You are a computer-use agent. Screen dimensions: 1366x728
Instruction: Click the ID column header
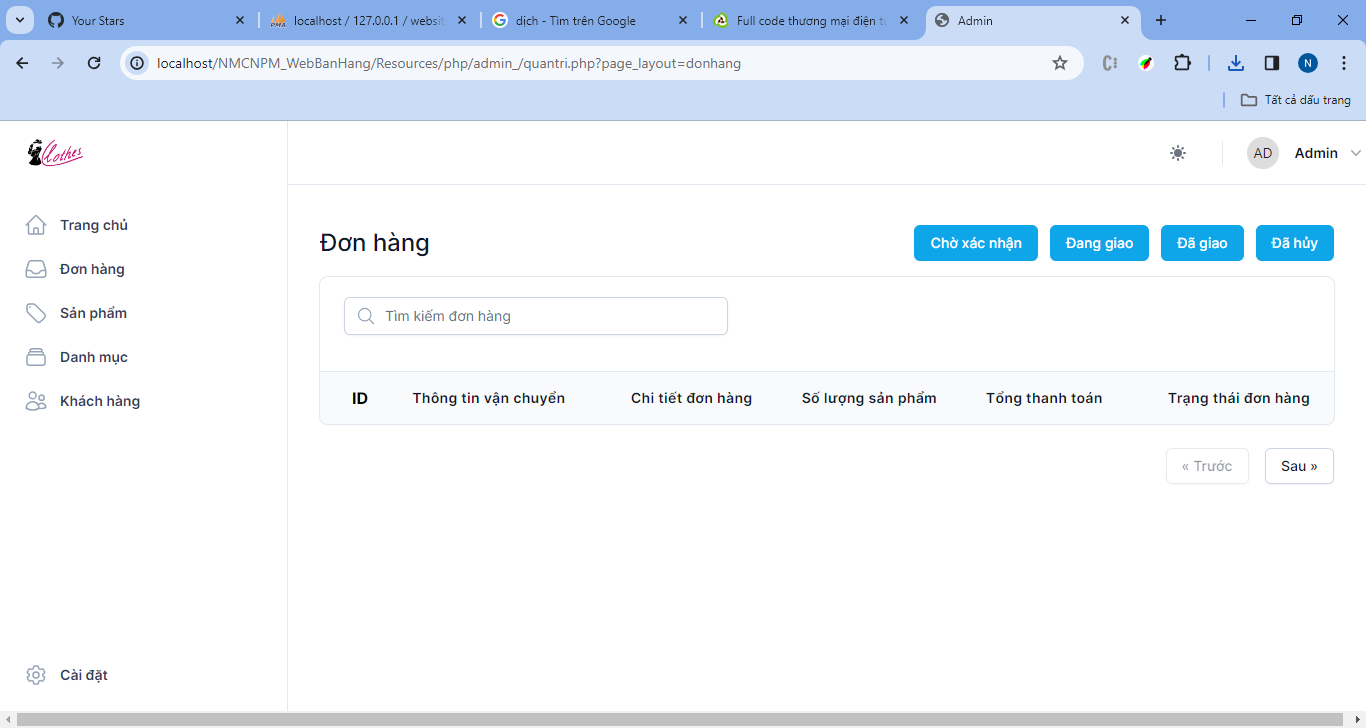[x=360, y=398]
